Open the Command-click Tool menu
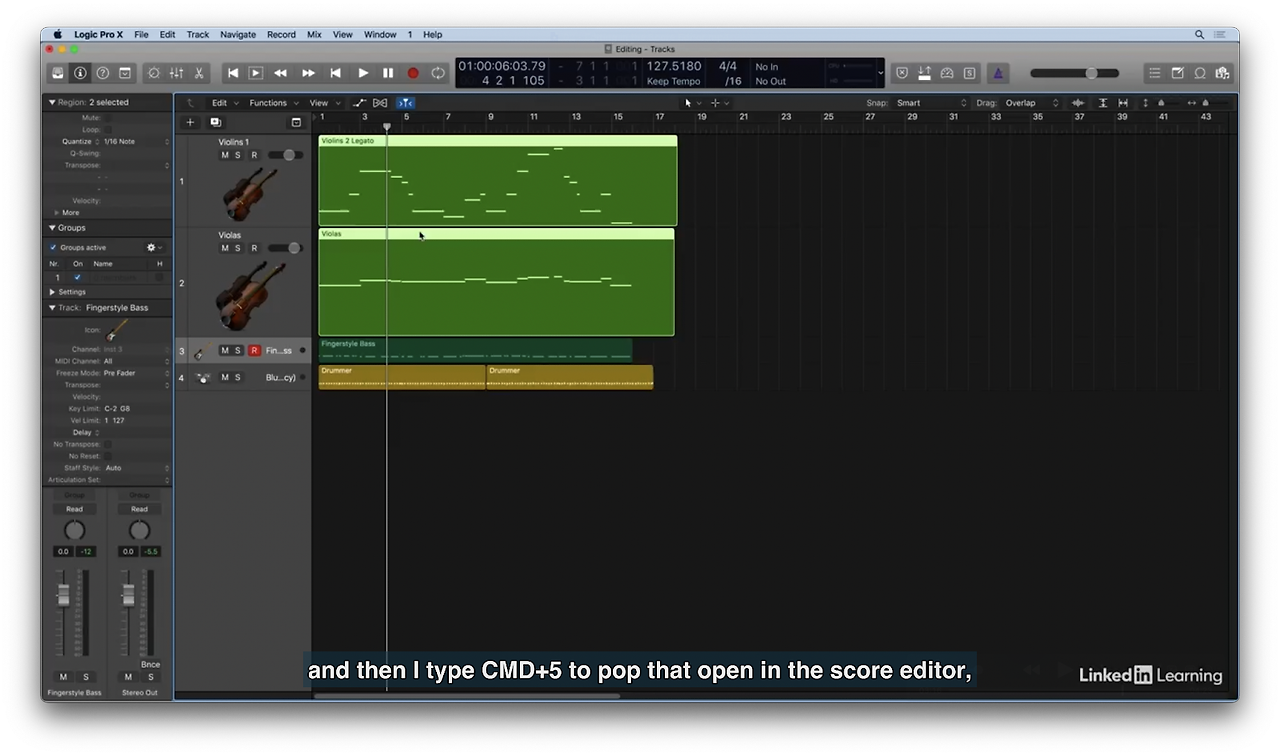Viewport: 1280px width, 756px height. point(719,103)
